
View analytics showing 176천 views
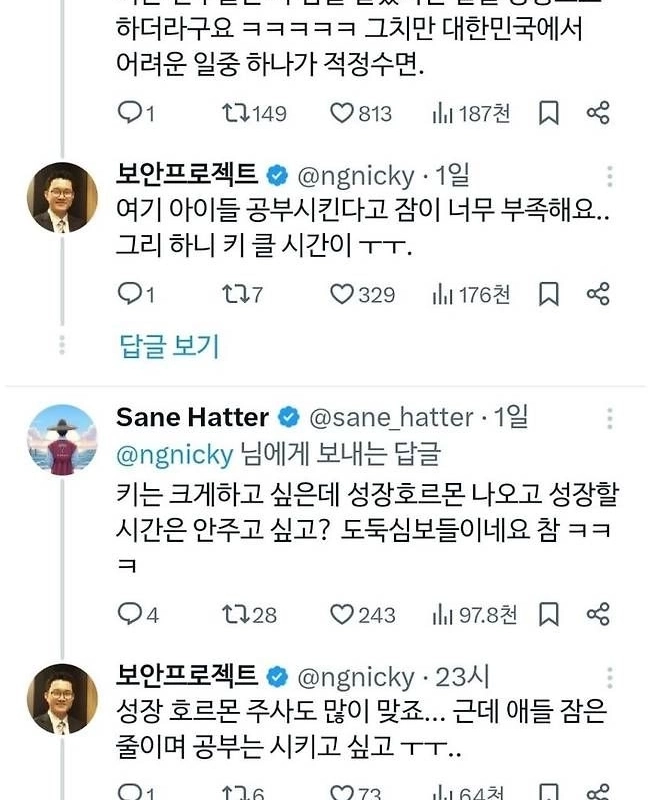[471, 294]
